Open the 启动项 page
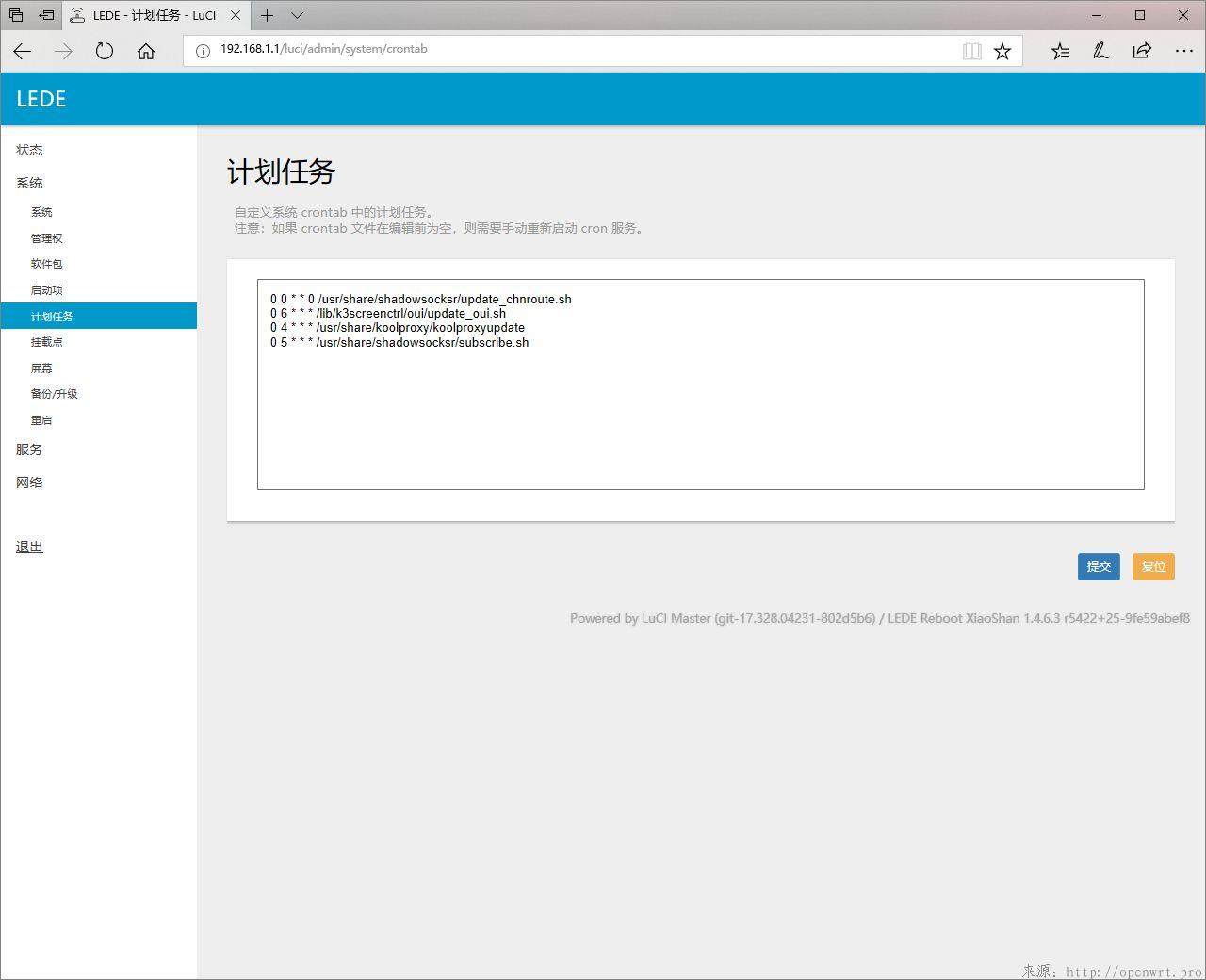The image size is (1206, 980). [46, 290]
